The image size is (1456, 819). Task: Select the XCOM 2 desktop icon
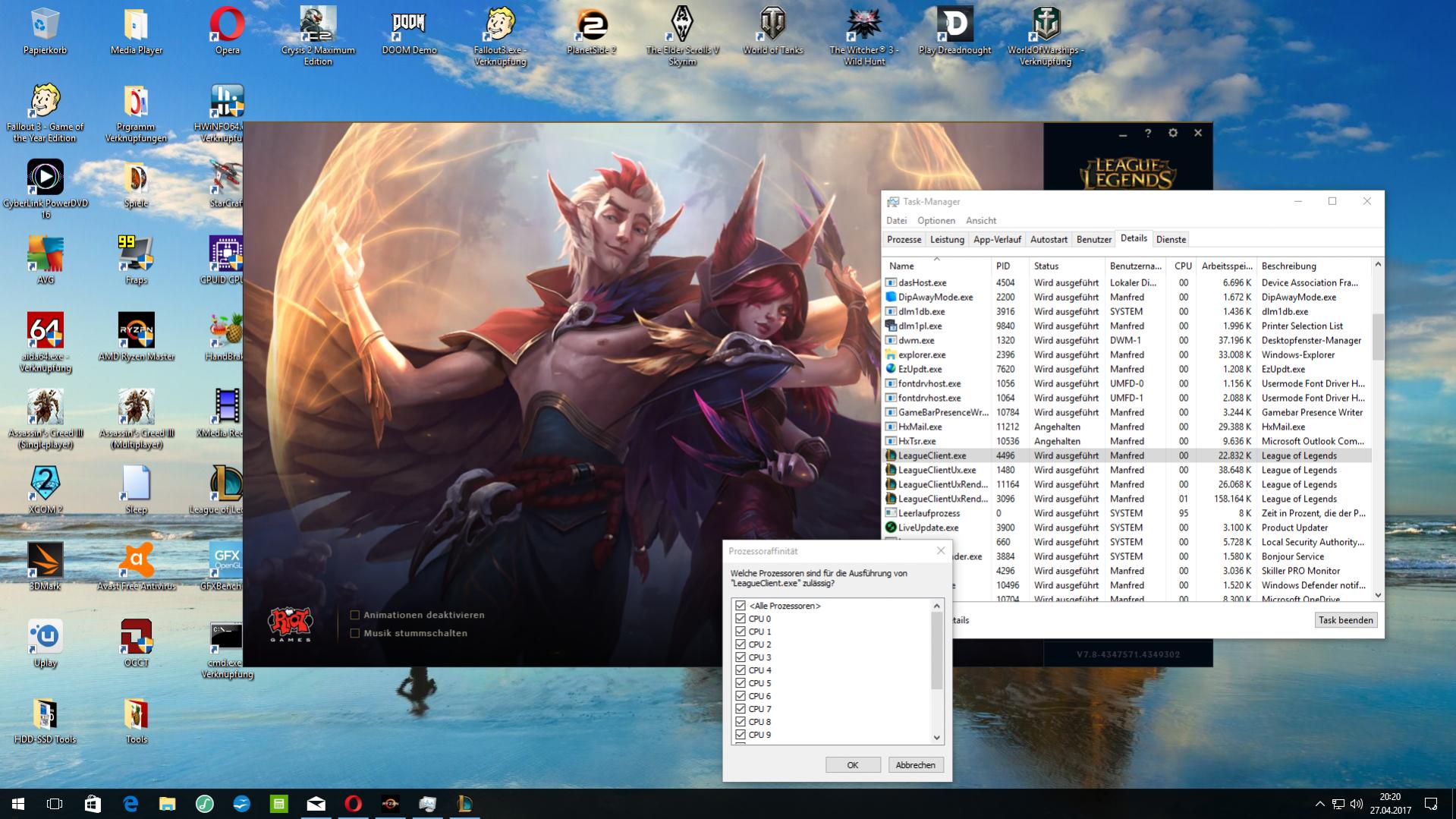tap(46, 490)
